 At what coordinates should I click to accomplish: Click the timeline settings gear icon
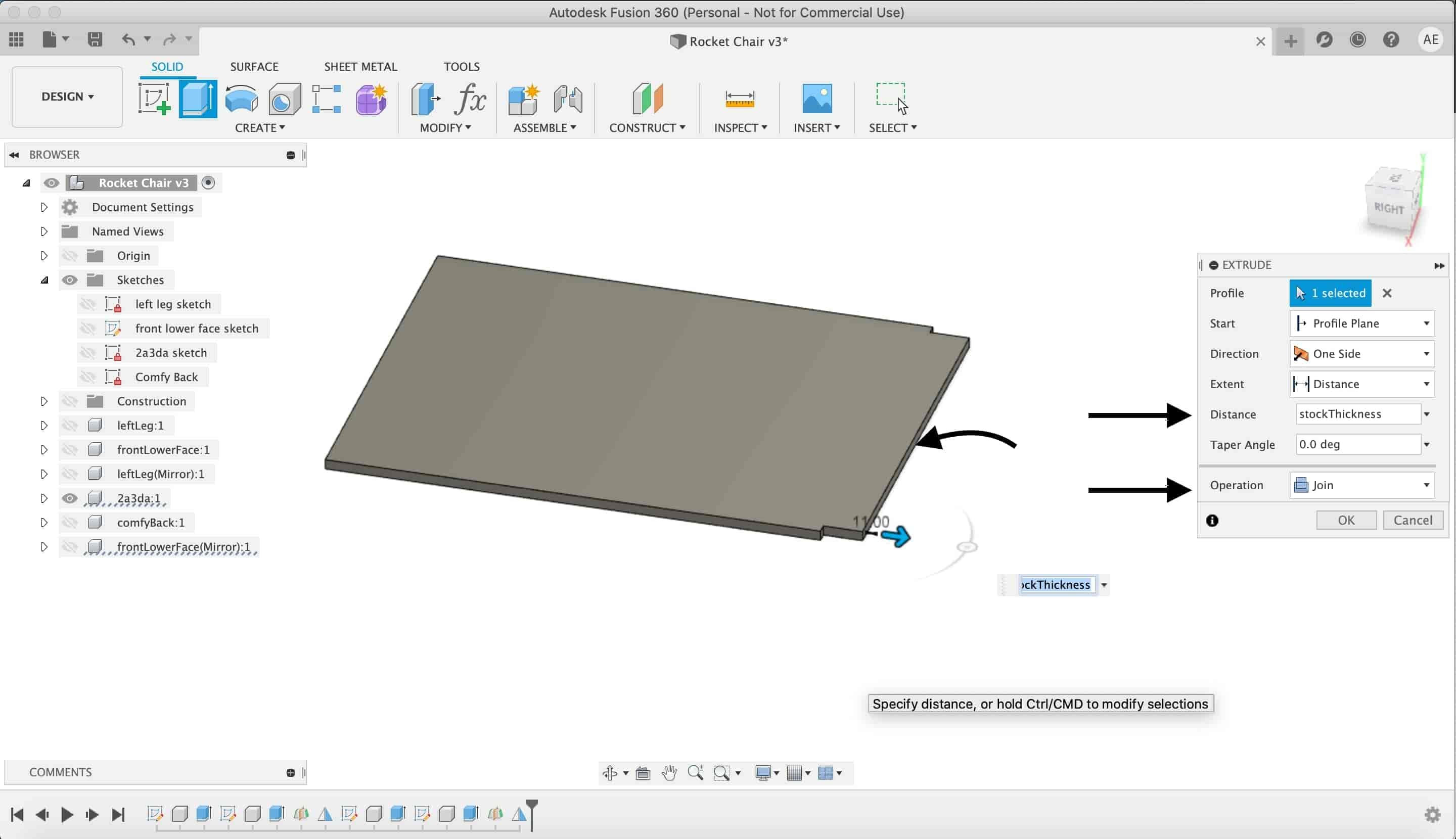(1432, 814)
